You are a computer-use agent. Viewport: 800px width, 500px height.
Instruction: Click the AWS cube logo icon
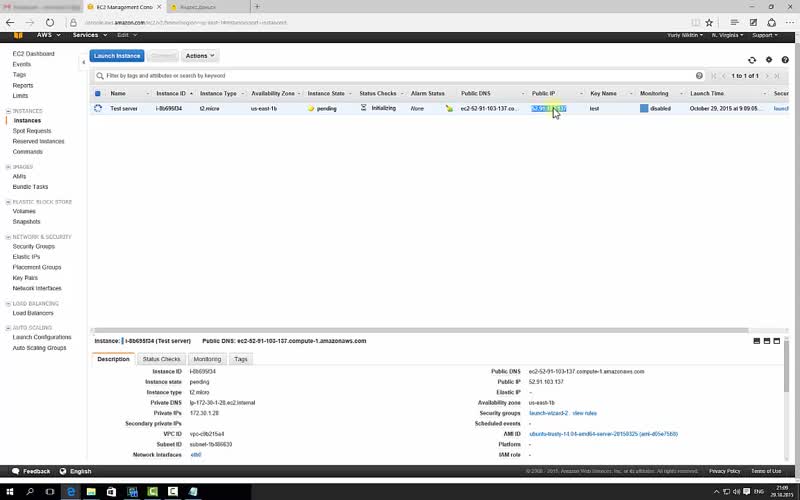coord(18,35)
